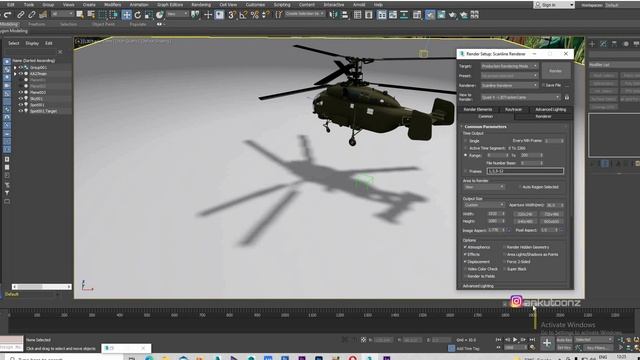This screenshot has width=640, height=360.
Task: Select the Frames radio button
Action: [x=466, y=171]
